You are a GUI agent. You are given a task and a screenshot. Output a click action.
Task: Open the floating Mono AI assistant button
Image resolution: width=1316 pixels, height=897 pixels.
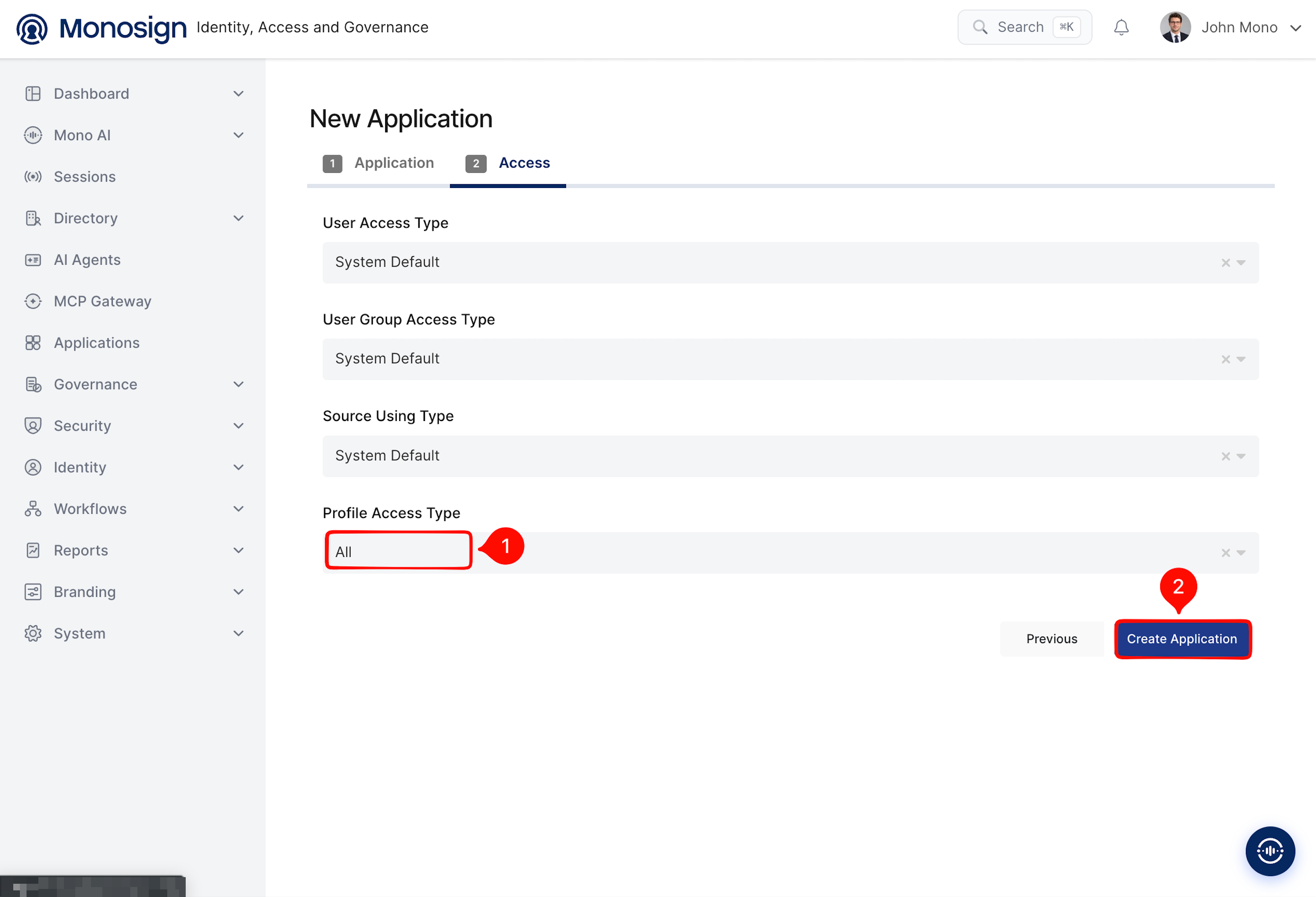tap(1270, 851)
